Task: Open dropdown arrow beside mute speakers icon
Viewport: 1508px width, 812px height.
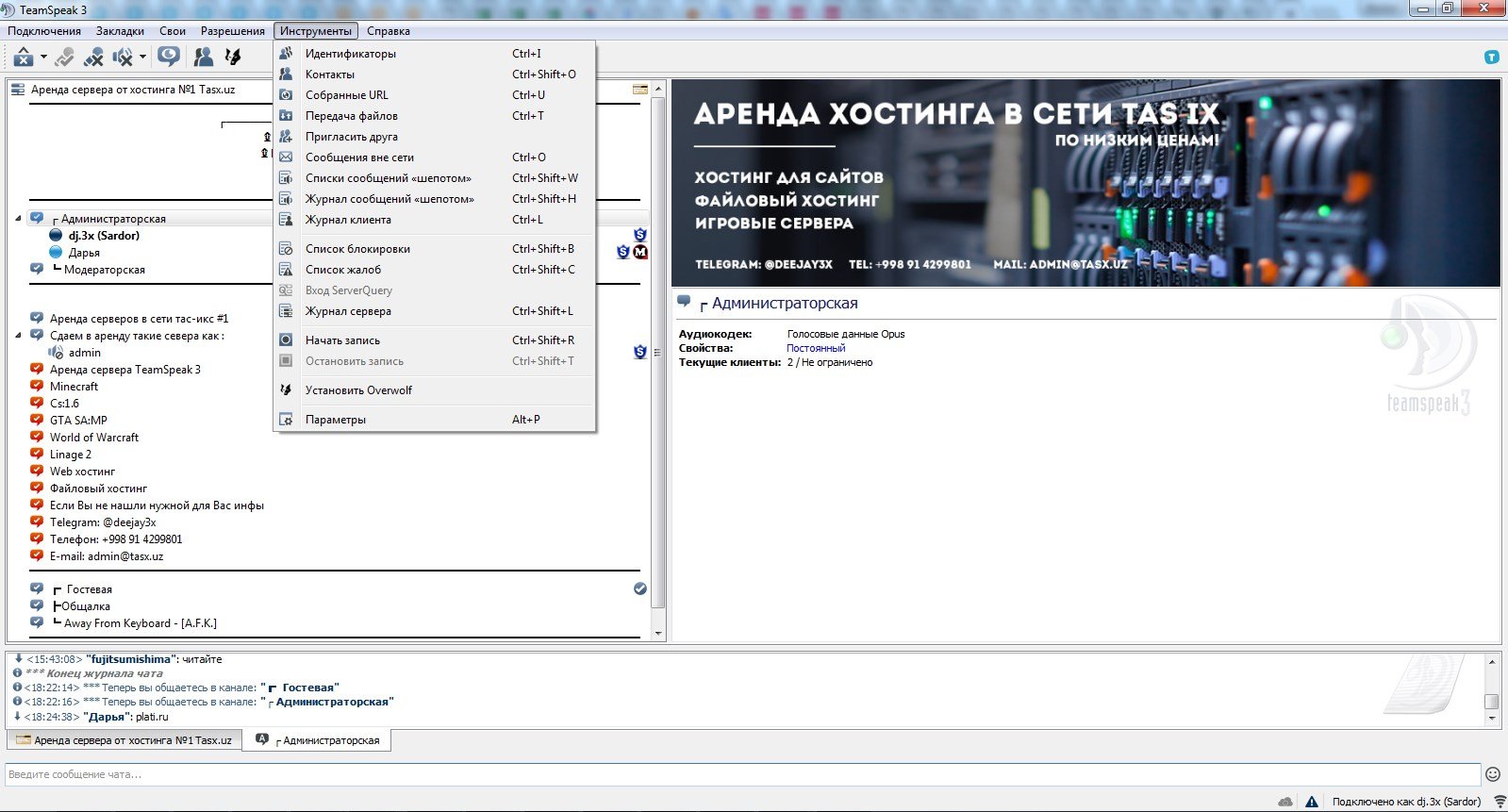Action: tap(142, 58)
